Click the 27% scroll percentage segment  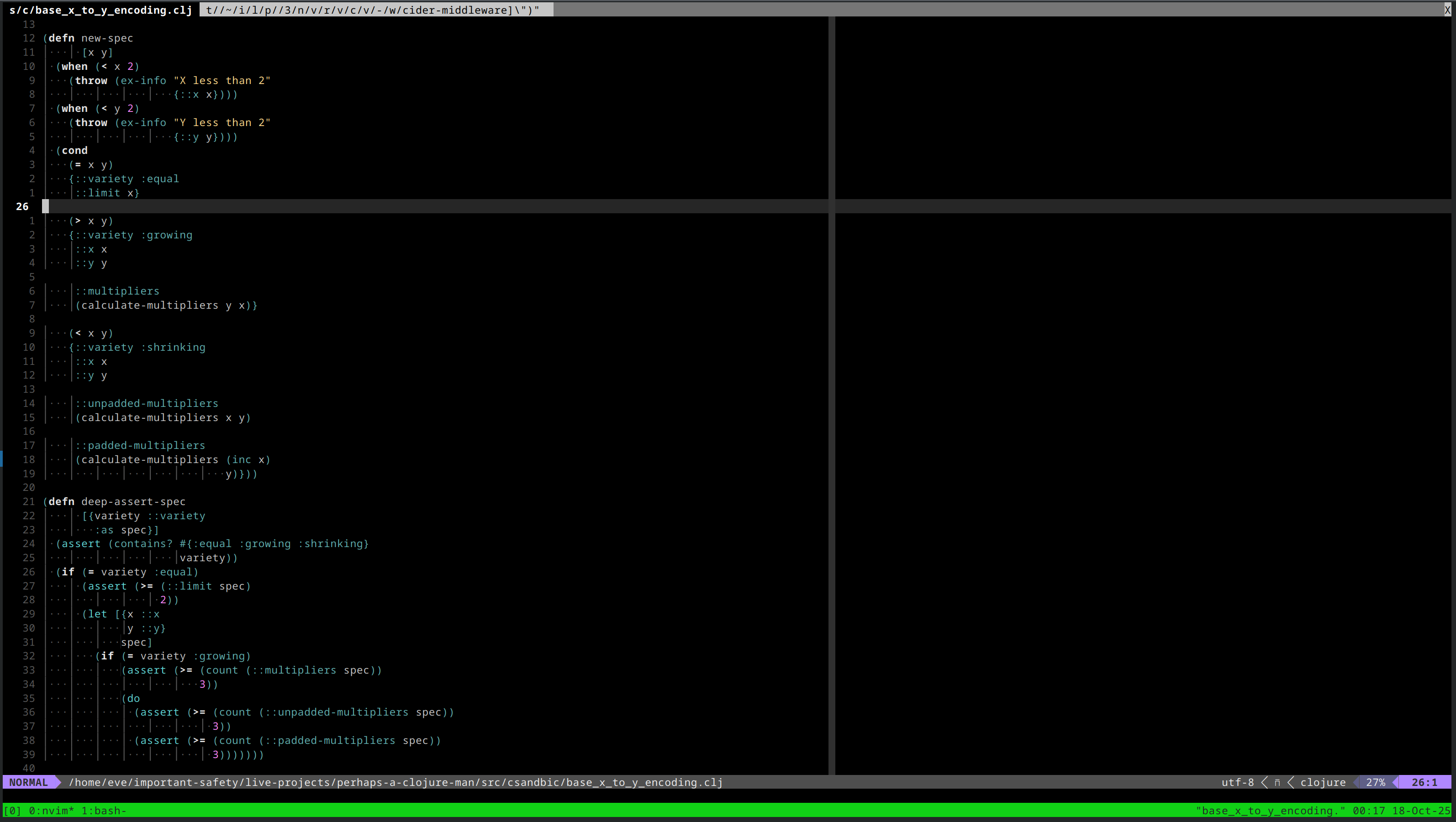[1375, 782]
